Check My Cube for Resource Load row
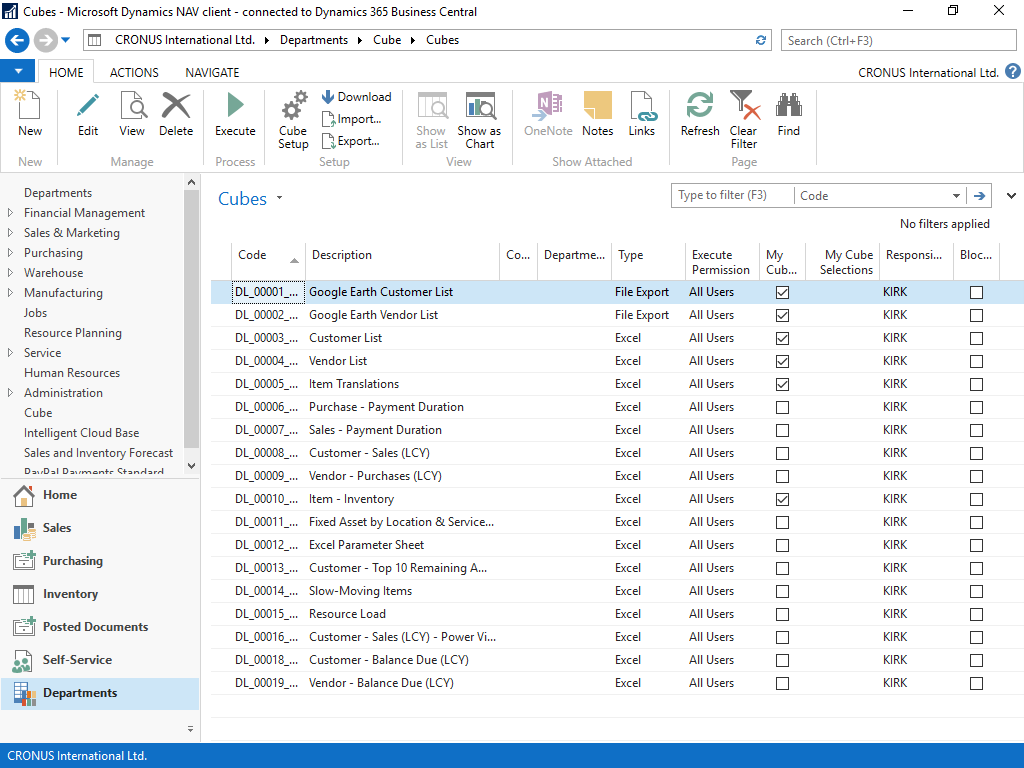Viewport: 1024px width, 768px height. pos(782,615)
